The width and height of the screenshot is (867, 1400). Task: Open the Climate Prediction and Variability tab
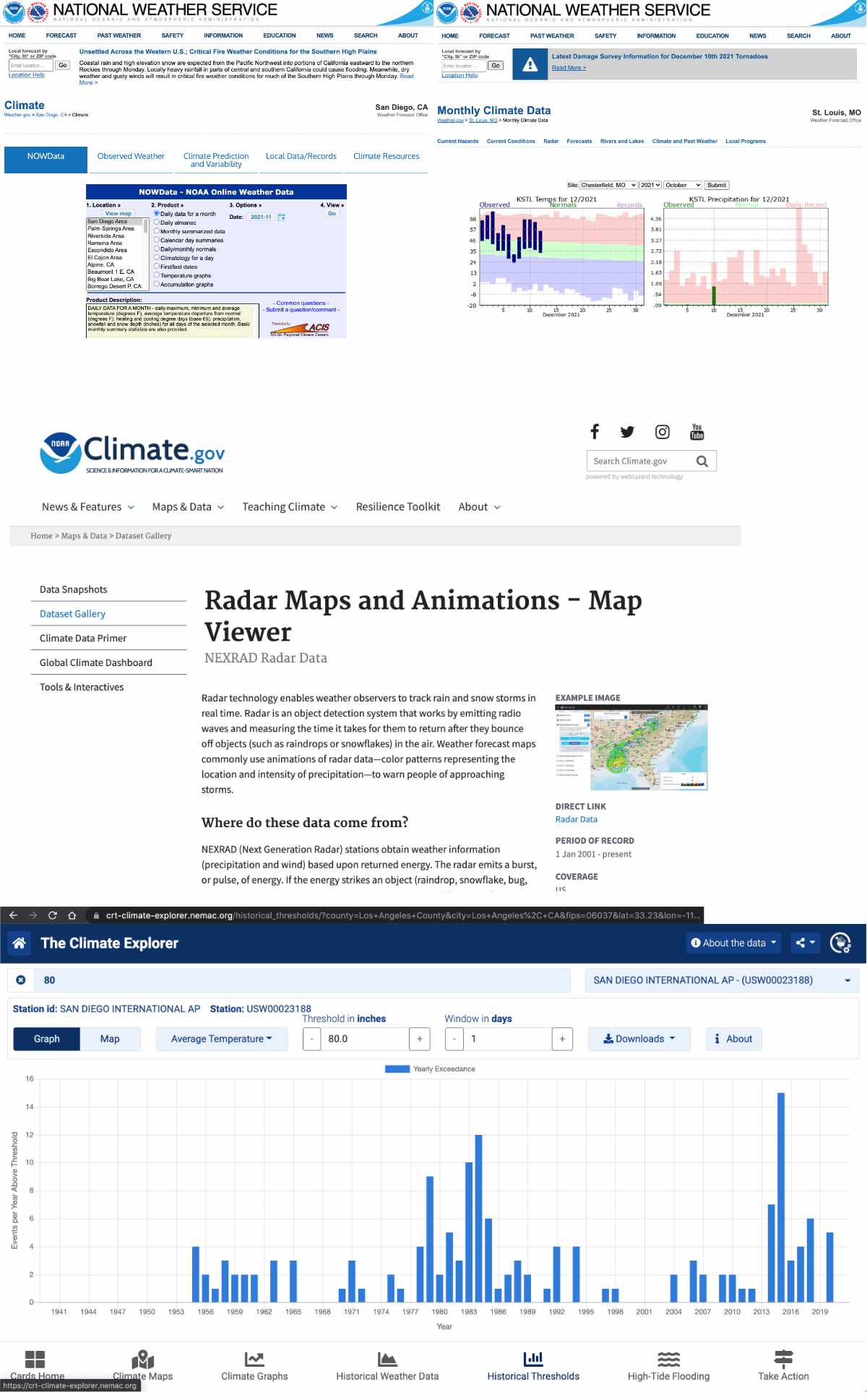pos(216,160)
